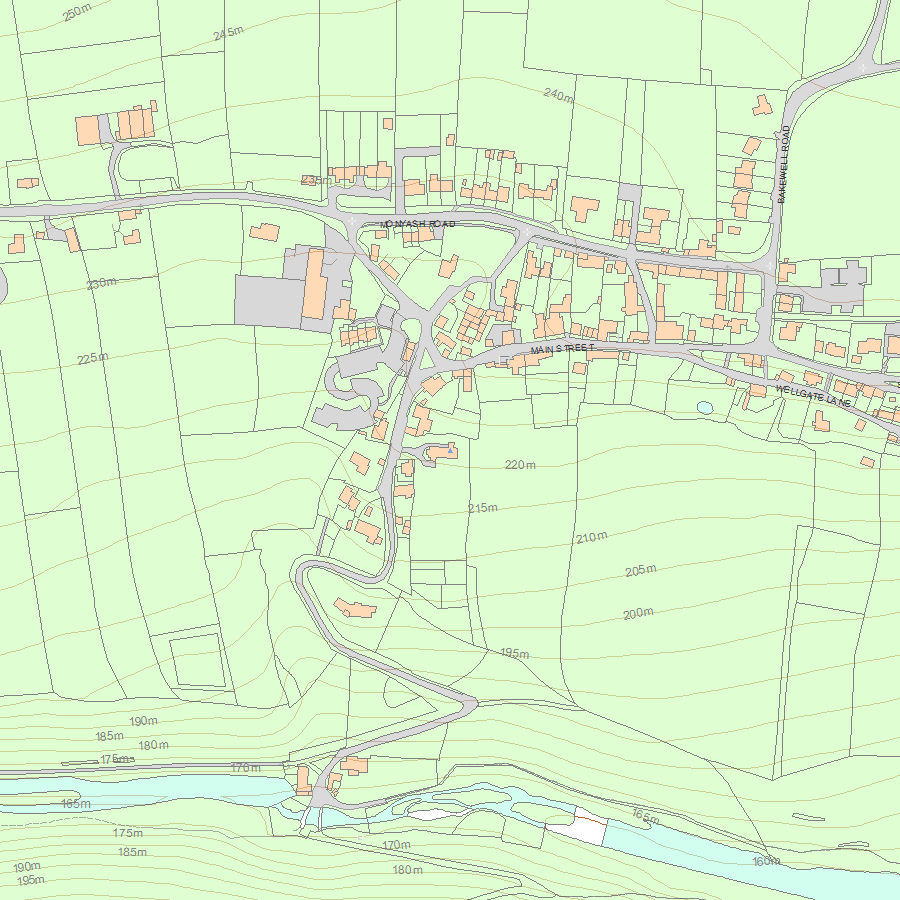900x900 pixels.
Task: Click the blue triangle map marker
Action: coord(451,451)
